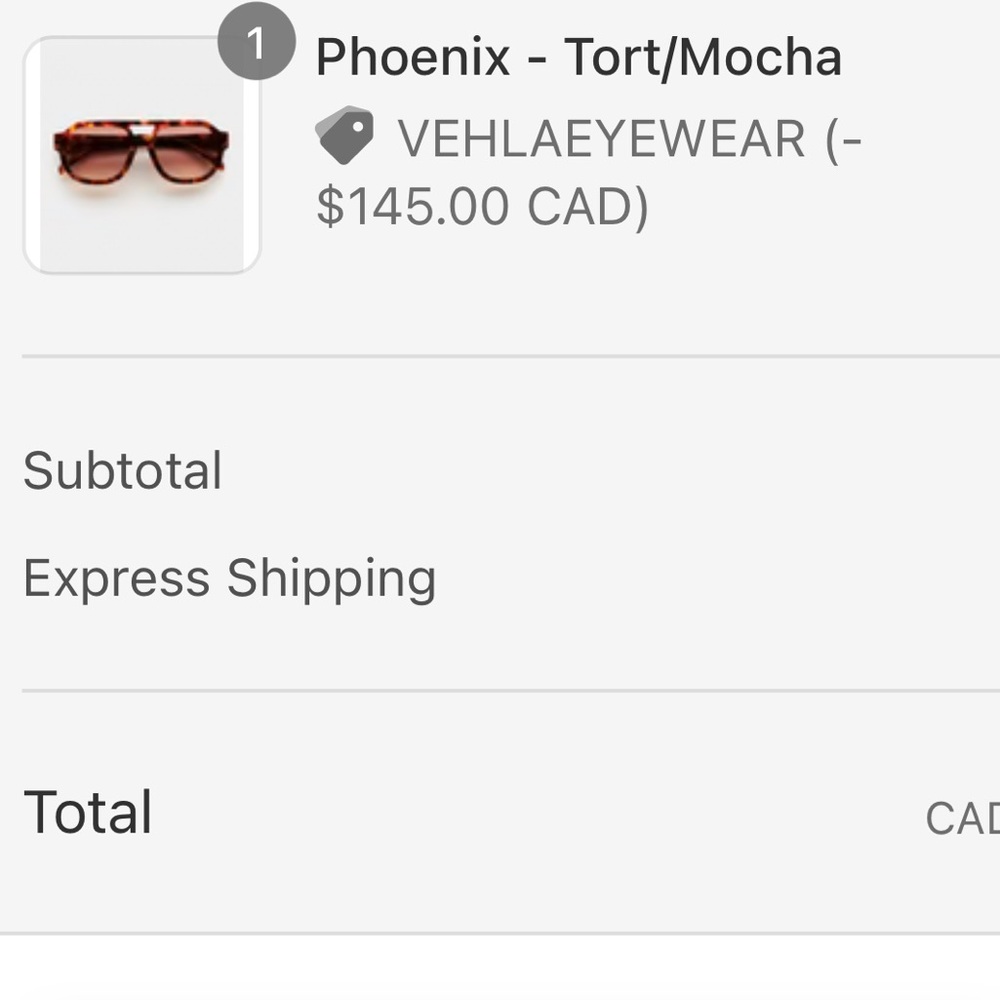Select the shipping method labeled Express Shipping
Viewport: 1000px width, 1000px height.
tap(231, 577)
